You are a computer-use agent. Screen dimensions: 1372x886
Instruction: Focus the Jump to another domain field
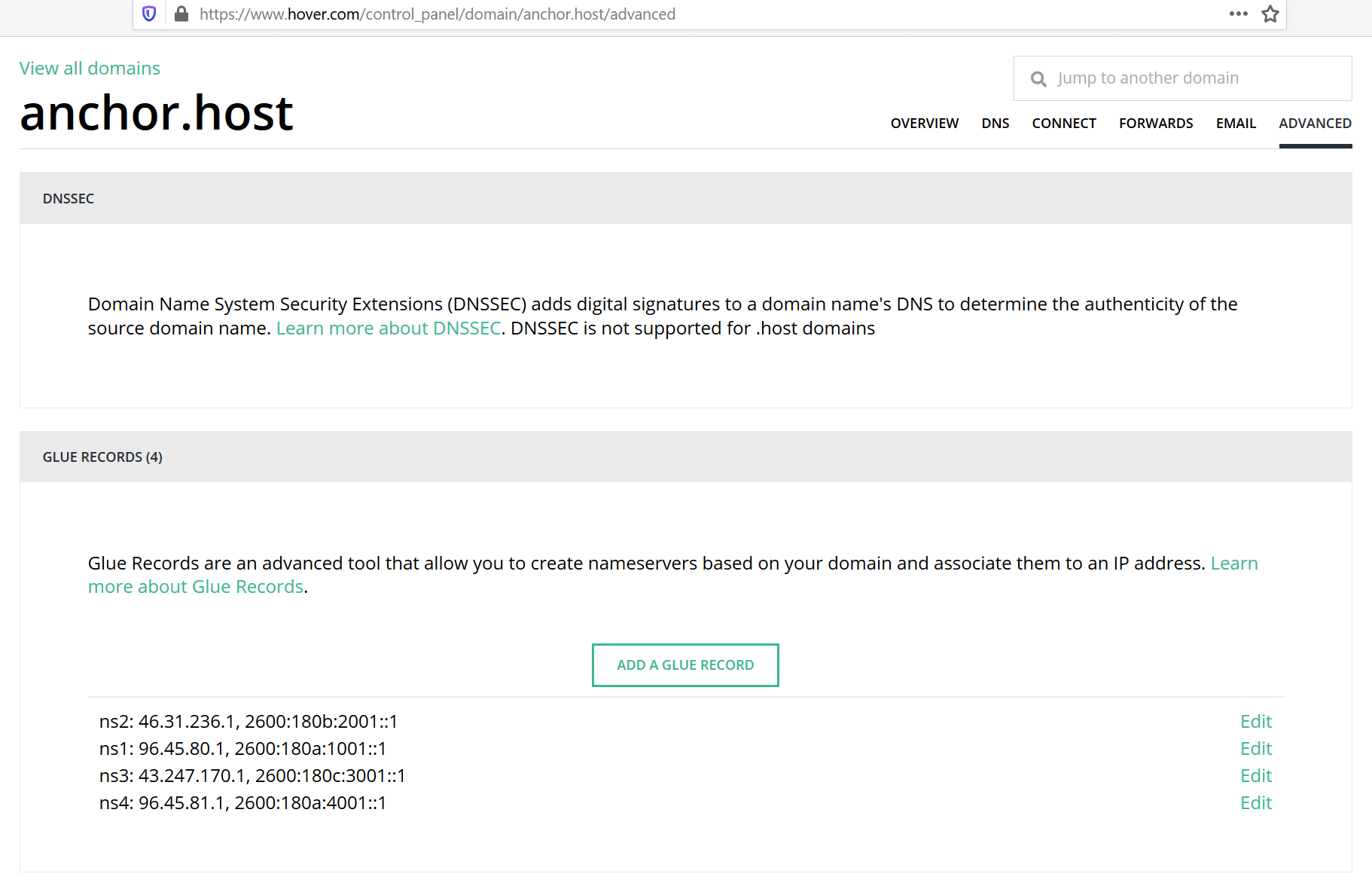1182,78
